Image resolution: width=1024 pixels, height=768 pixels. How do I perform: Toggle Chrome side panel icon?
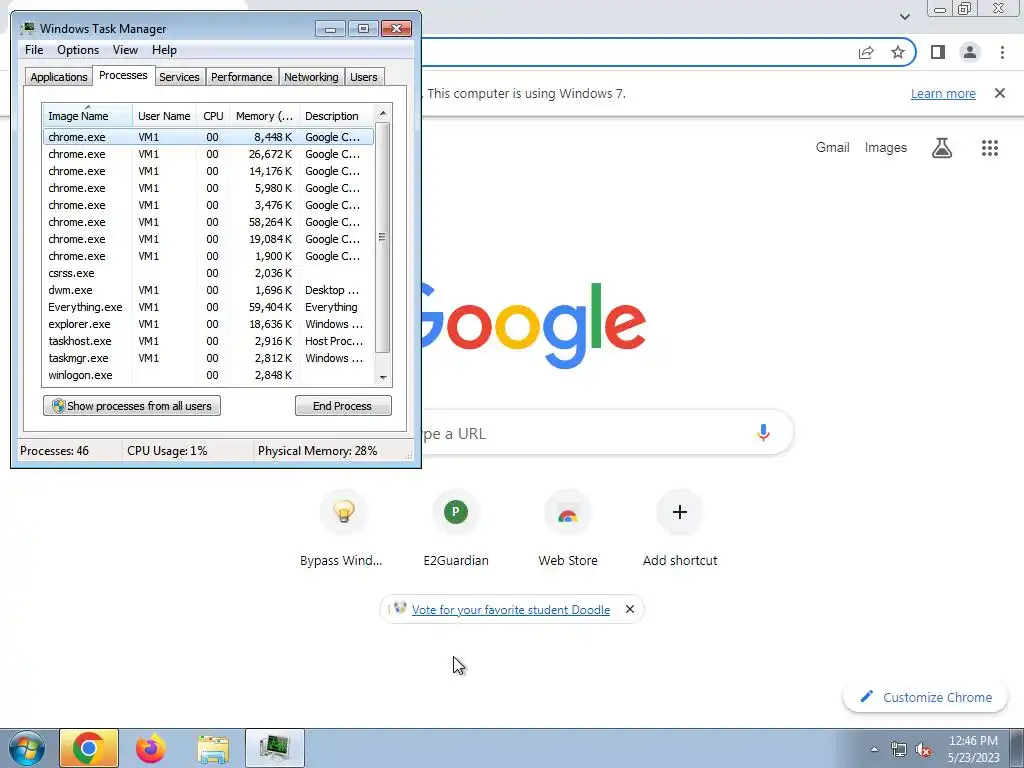tap(938, 52)
